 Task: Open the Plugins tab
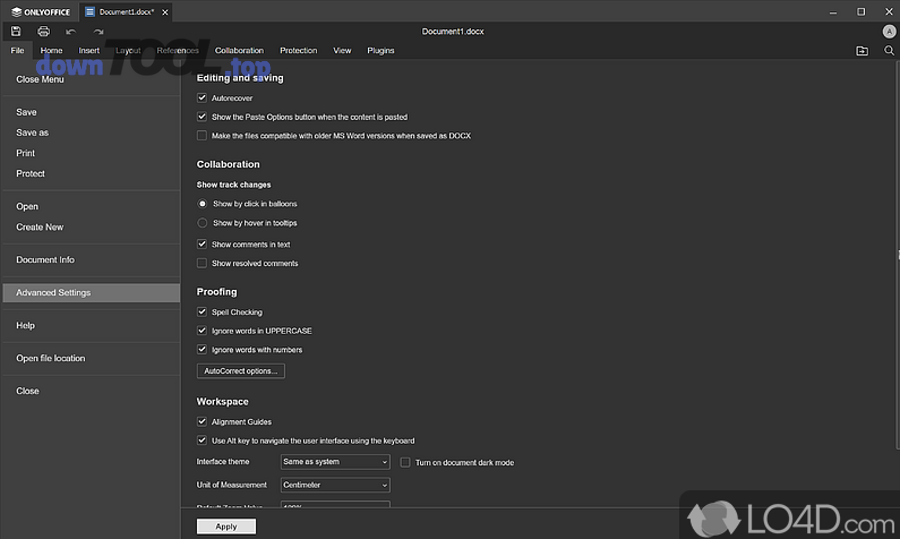click(x=380, y=50)
